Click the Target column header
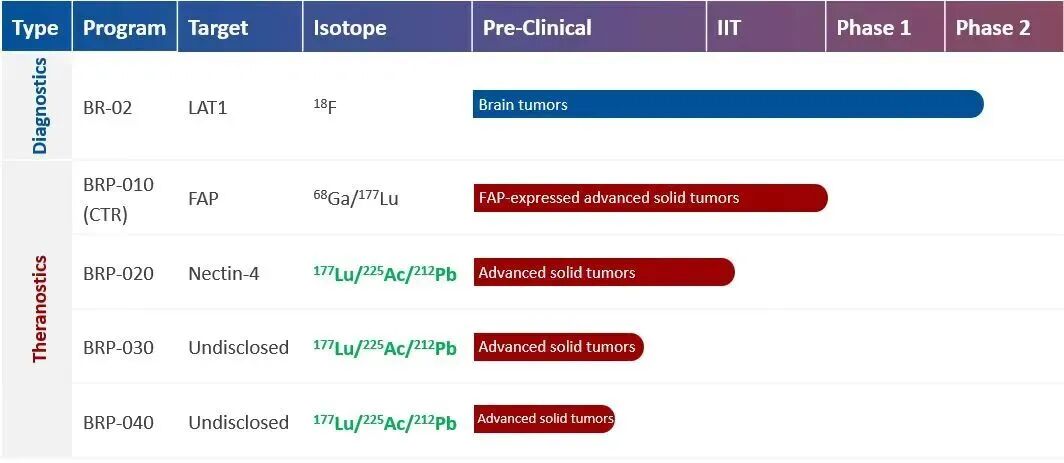The width and height of the screenshot is (1064, 463). [x=218, y=27]
